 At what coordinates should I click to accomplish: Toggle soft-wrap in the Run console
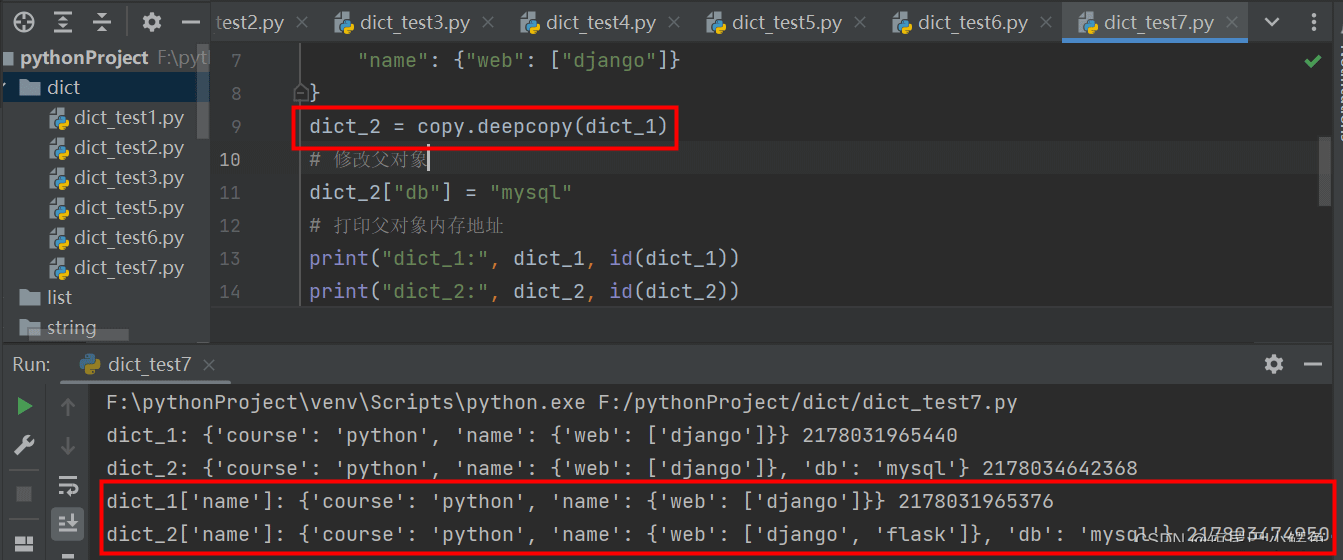[x=68, y=487]
